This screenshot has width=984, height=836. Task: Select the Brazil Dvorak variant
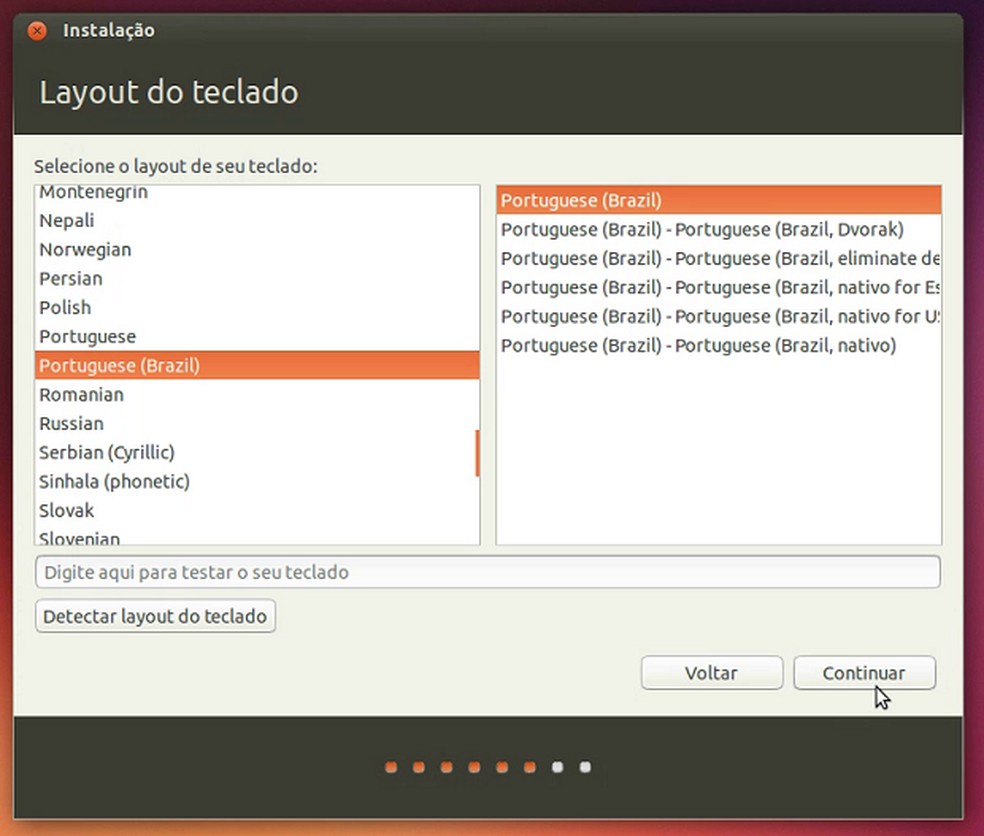pyautogui.click(x=719, y=229)
